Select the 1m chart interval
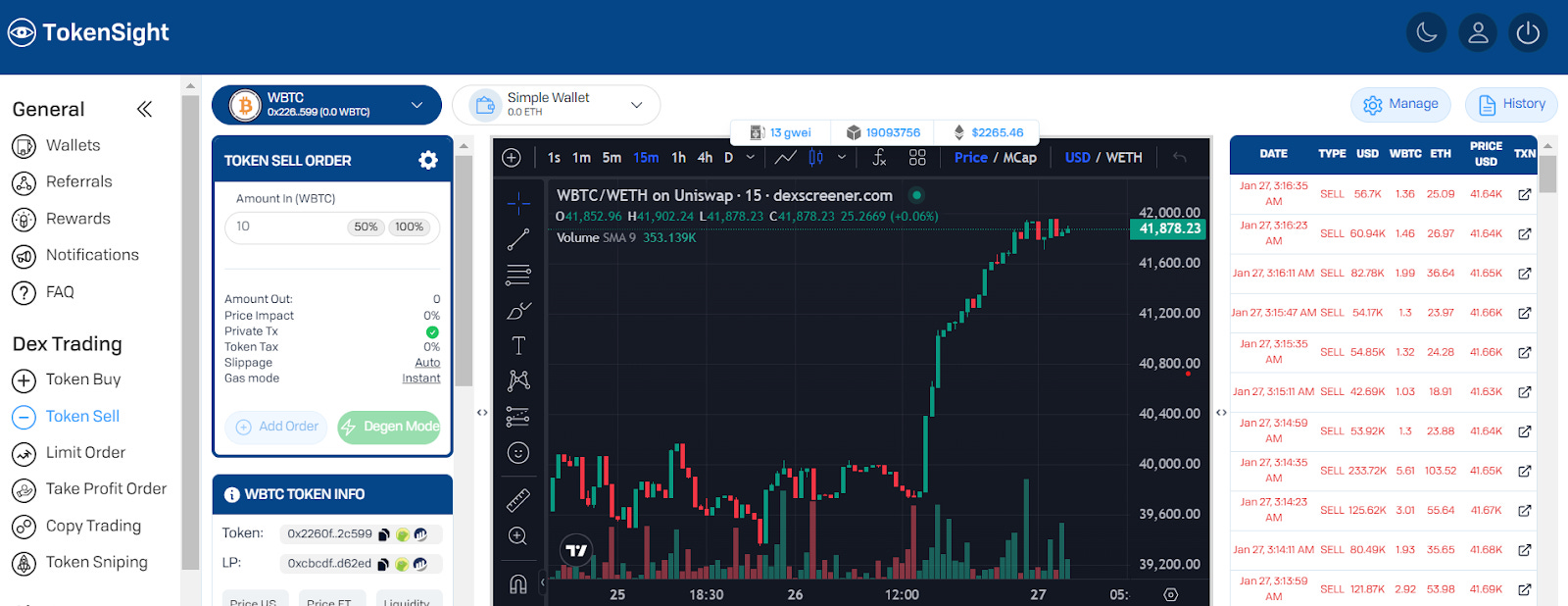1568x606 pixels. pyautogui.click(x=581, y=157)
